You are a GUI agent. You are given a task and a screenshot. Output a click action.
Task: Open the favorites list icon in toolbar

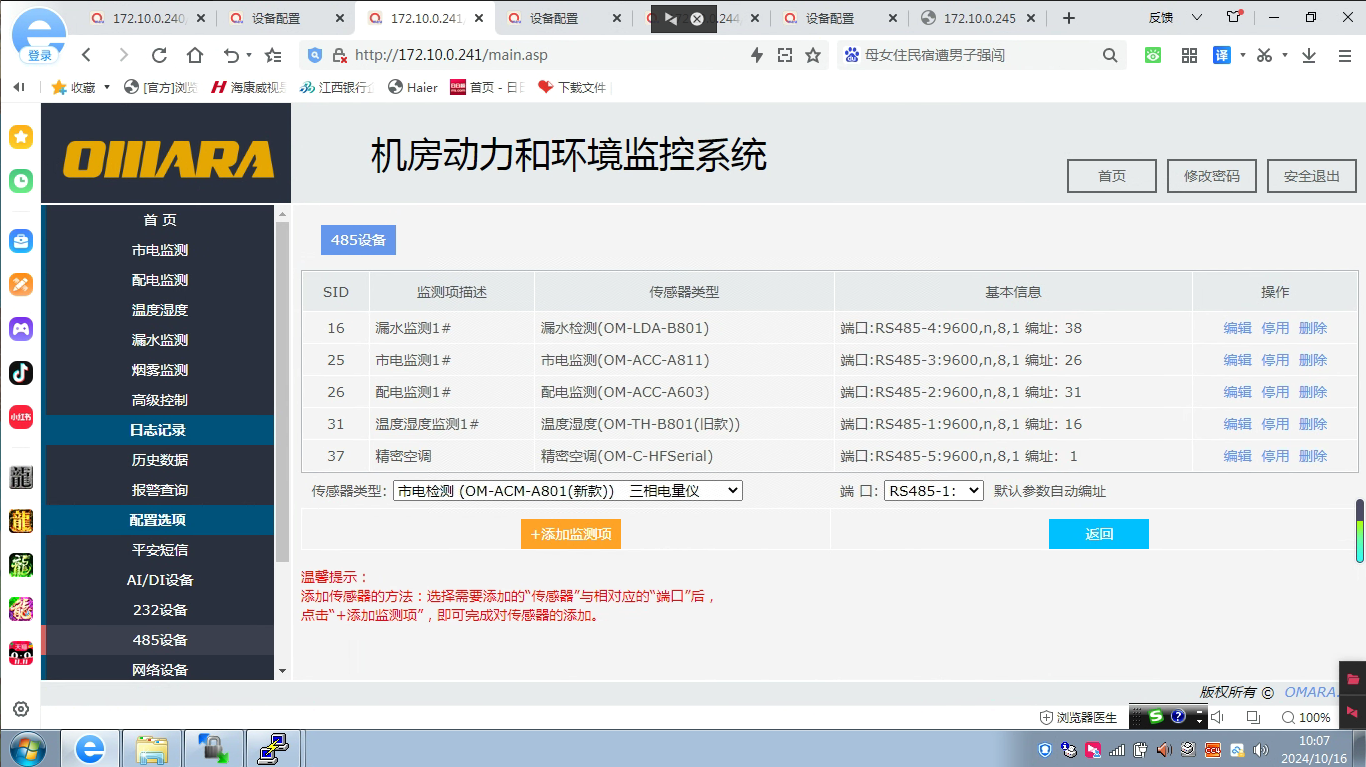[x=273, y=55]
